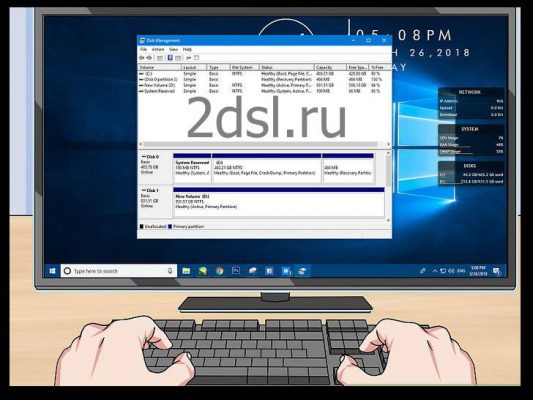533x400 pixels.
Task: Click the ENG language indicator
Action: 461,271
